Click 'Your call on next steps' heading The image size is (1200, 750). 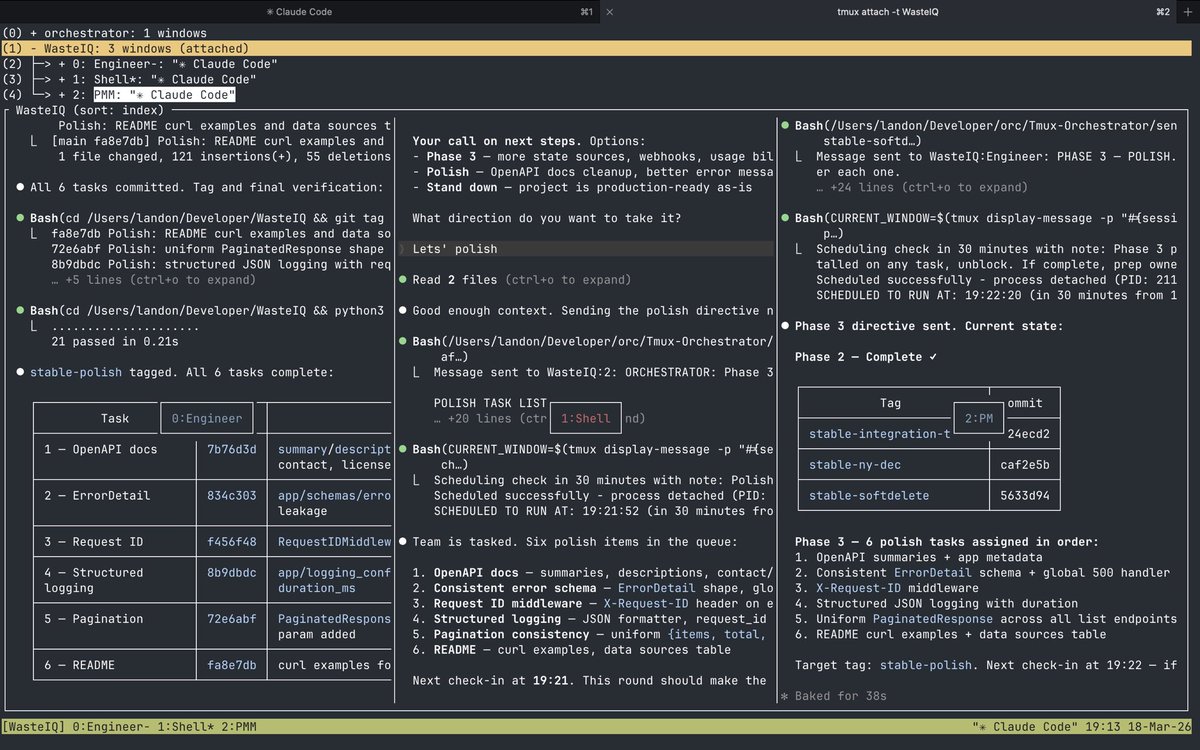coord(494,141)
